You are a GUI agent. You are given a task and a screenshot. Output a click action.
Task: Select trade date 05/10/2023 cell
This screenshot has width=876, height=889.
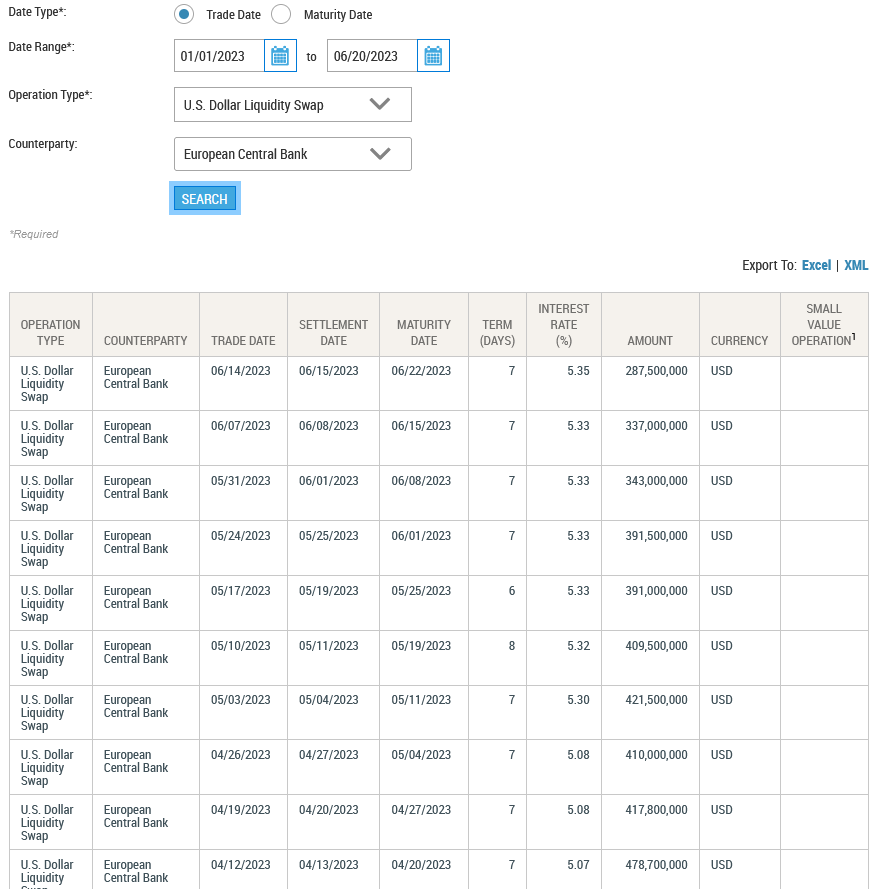(243, 658)
